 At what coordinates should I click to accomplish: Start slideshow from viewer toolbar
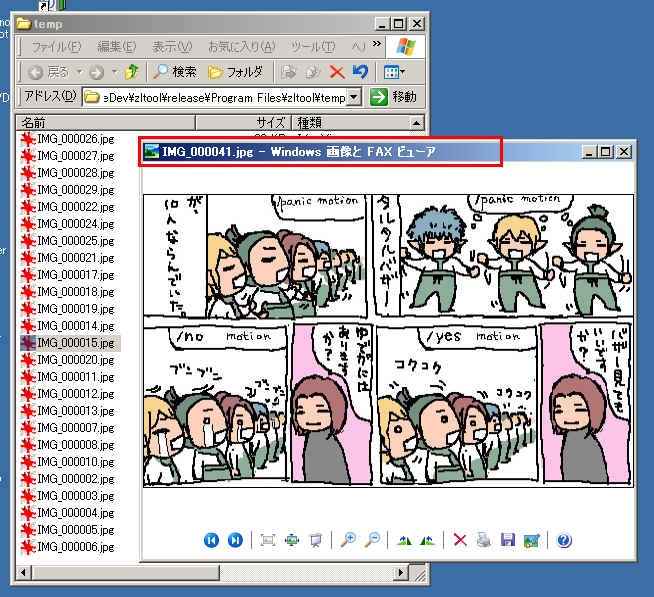[316, 540]
